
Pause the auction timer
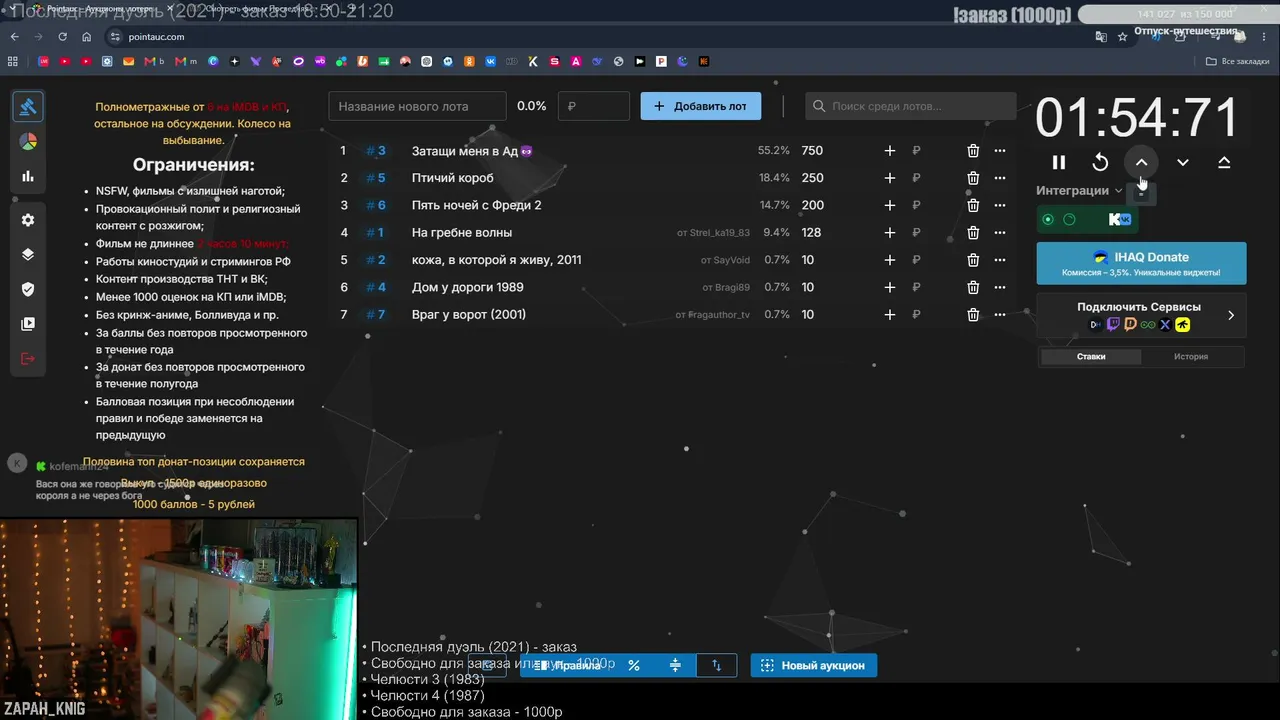pos(1059,162)
